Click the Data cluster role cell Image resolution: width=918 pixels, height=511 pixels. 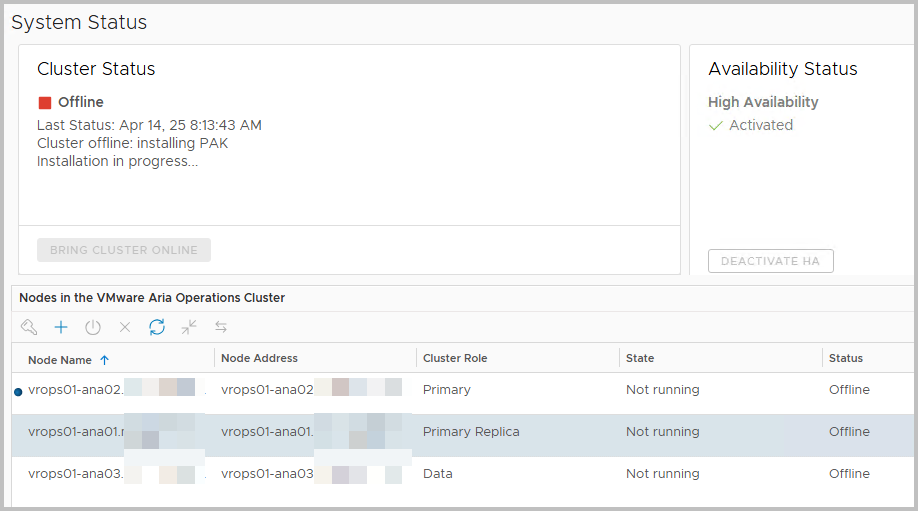[x=437, y=474]
